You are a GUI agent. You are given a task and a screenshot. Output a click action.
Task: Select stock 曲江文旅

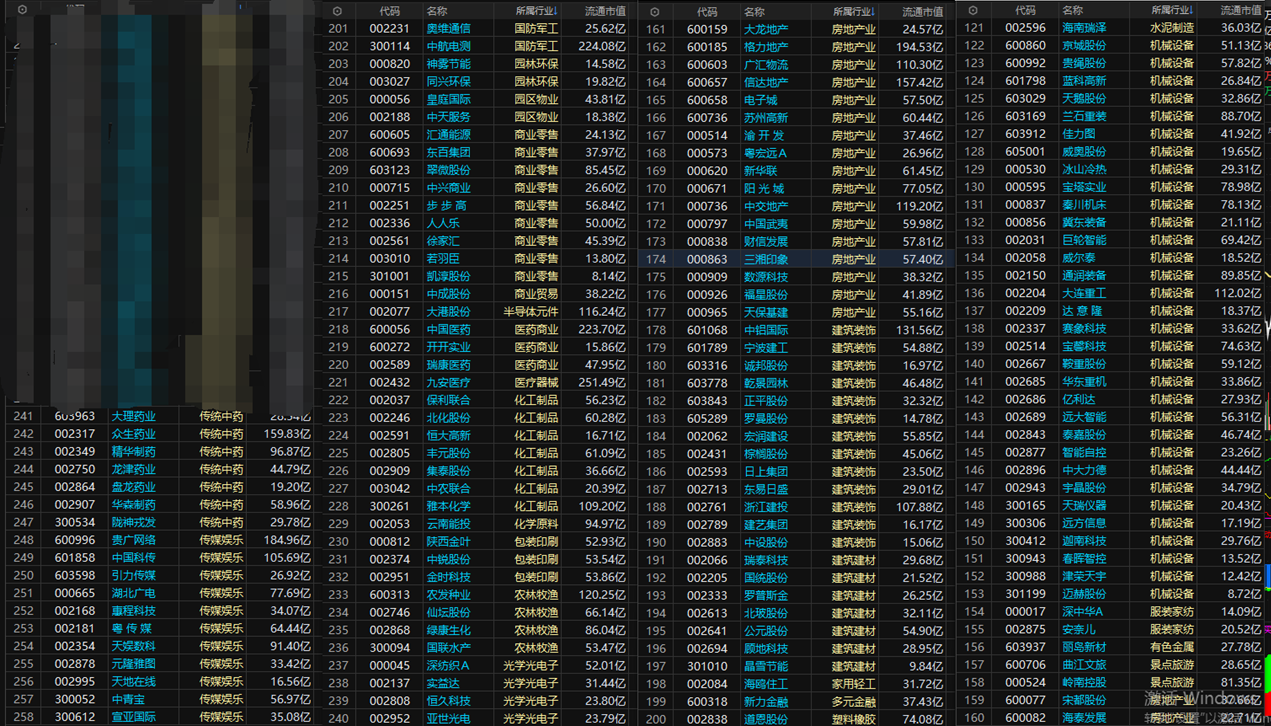click(1084, 664)
